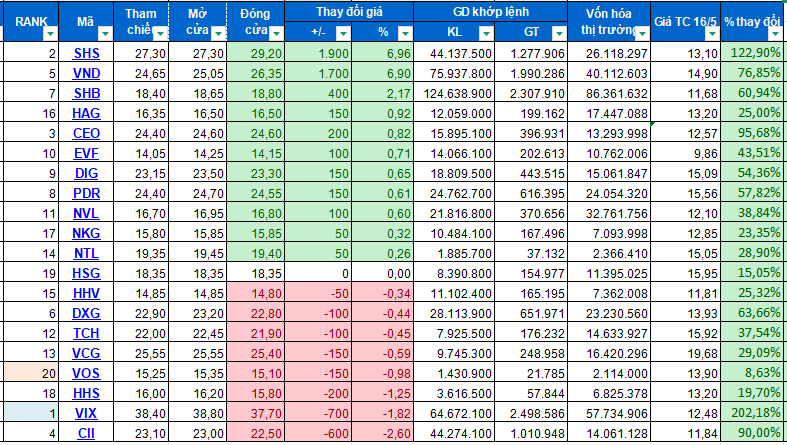Open the NVL stock link
This screenshot has width=787, height=445.
coord(86,213)
